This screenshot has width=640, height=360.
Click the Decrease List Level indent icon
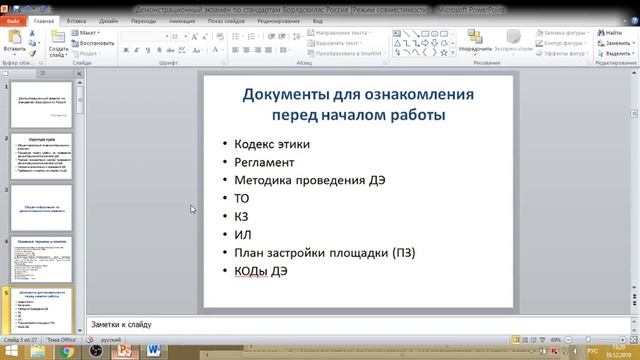pos(271,37)
